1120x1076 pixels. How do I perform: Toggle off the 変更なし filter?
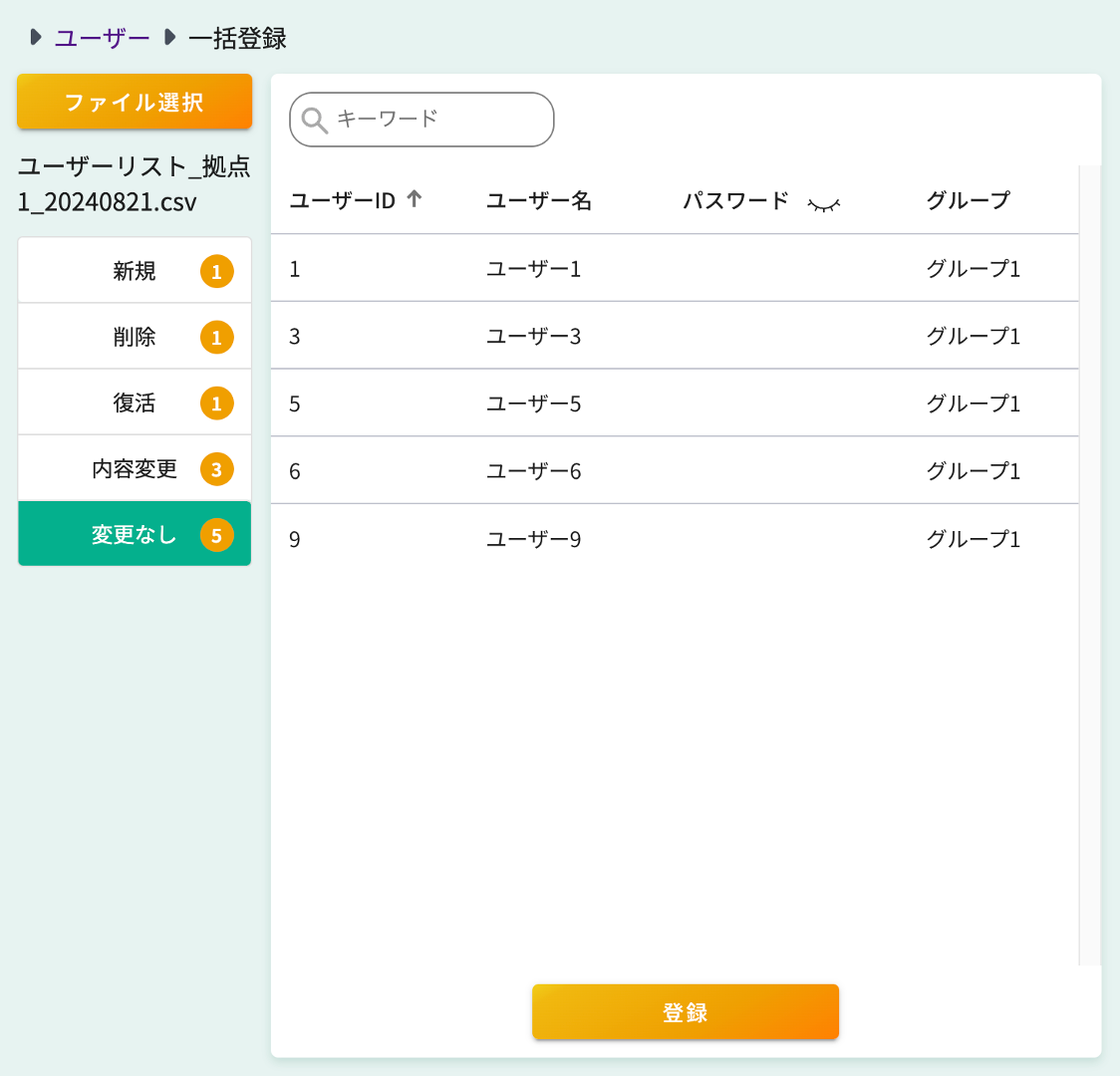coord(135,535)
